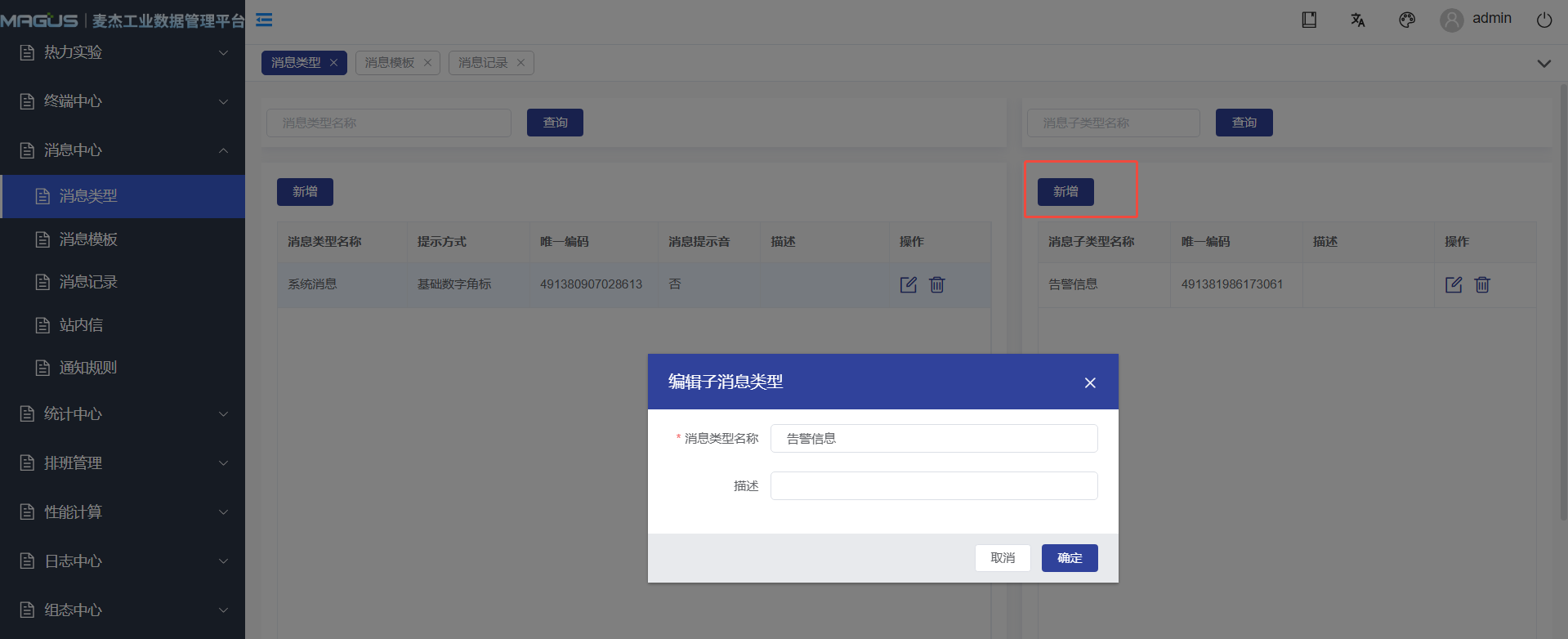The image size is (1568, 639).
Task: Close the 消息模板 tab
Action: click(427, 63)
